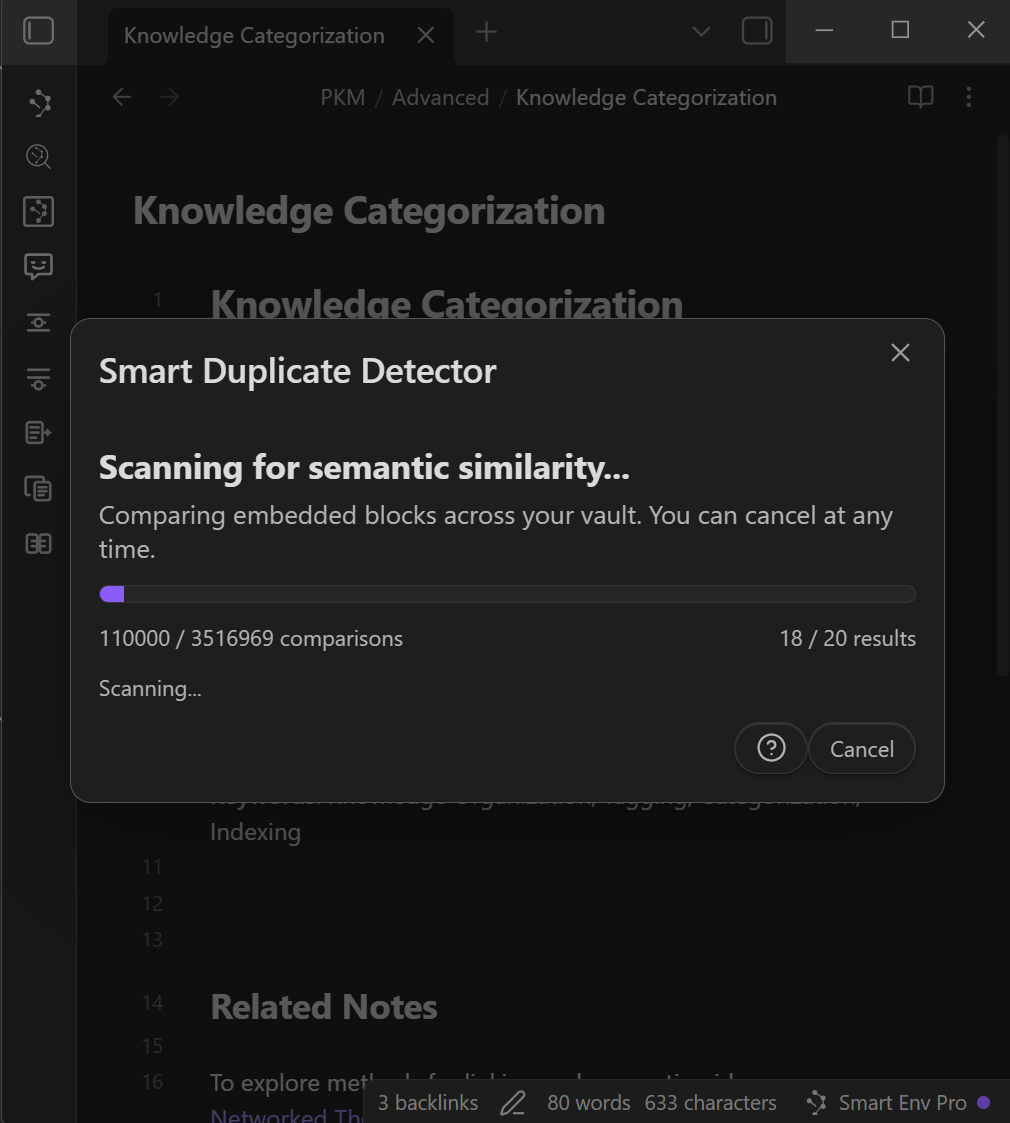The height and width of the screenshot is (1123, 1010).
Task: Open the more options three-dot menu
Action: (968, 97)
